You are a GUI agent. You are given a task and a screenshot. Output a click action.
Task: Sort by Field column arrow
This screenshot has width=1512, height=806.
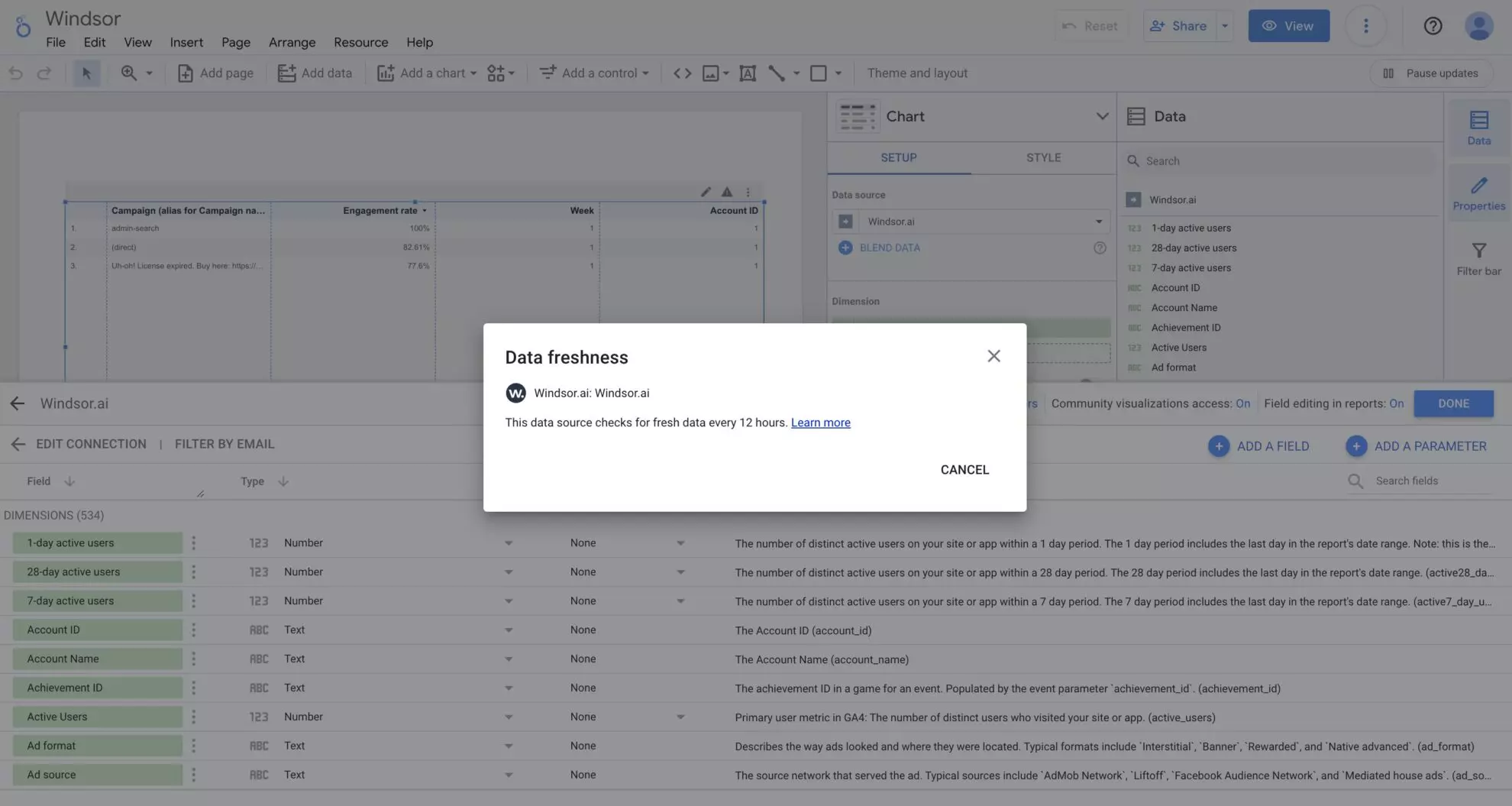[x=69, y=481]
